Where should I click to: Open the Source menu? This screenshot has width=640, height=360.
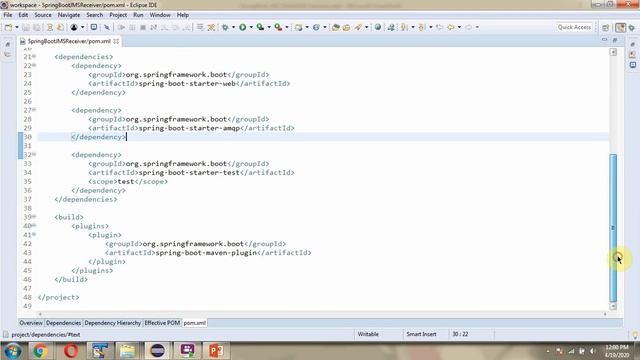tap(43, 15)
